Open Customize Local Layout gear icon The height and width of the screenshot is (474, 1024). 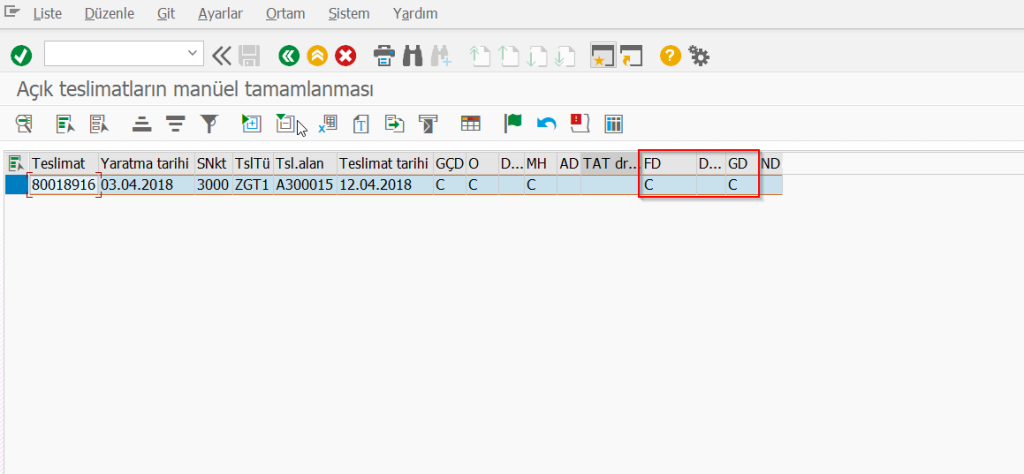coord(699,56)
